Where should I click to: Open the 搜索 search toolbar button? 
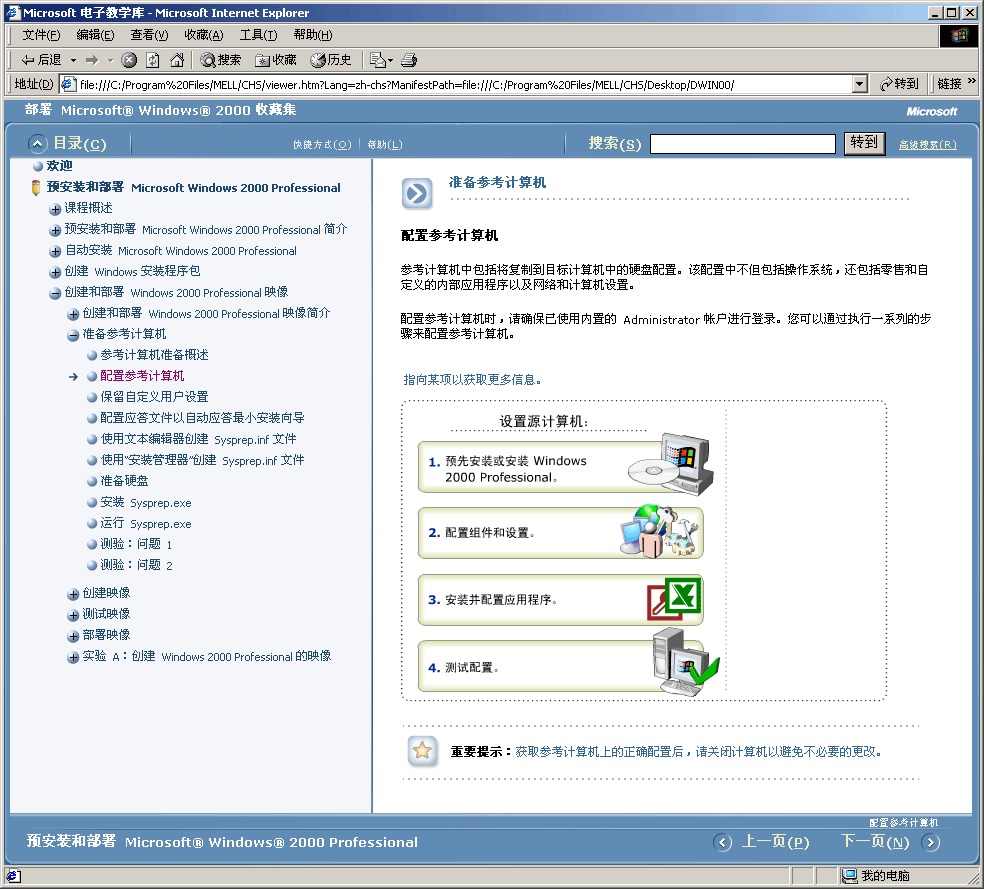220,60
